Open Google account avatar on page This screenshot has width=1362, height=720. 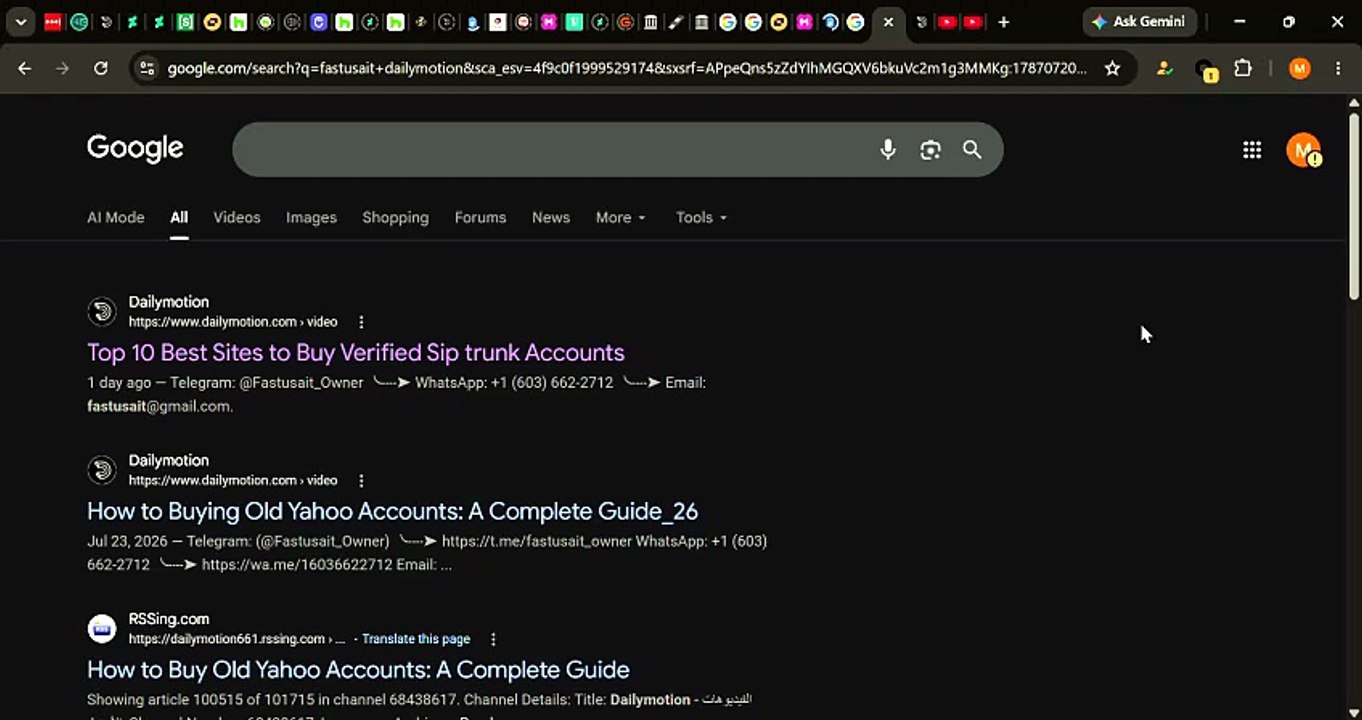(x=1303, y=150)
